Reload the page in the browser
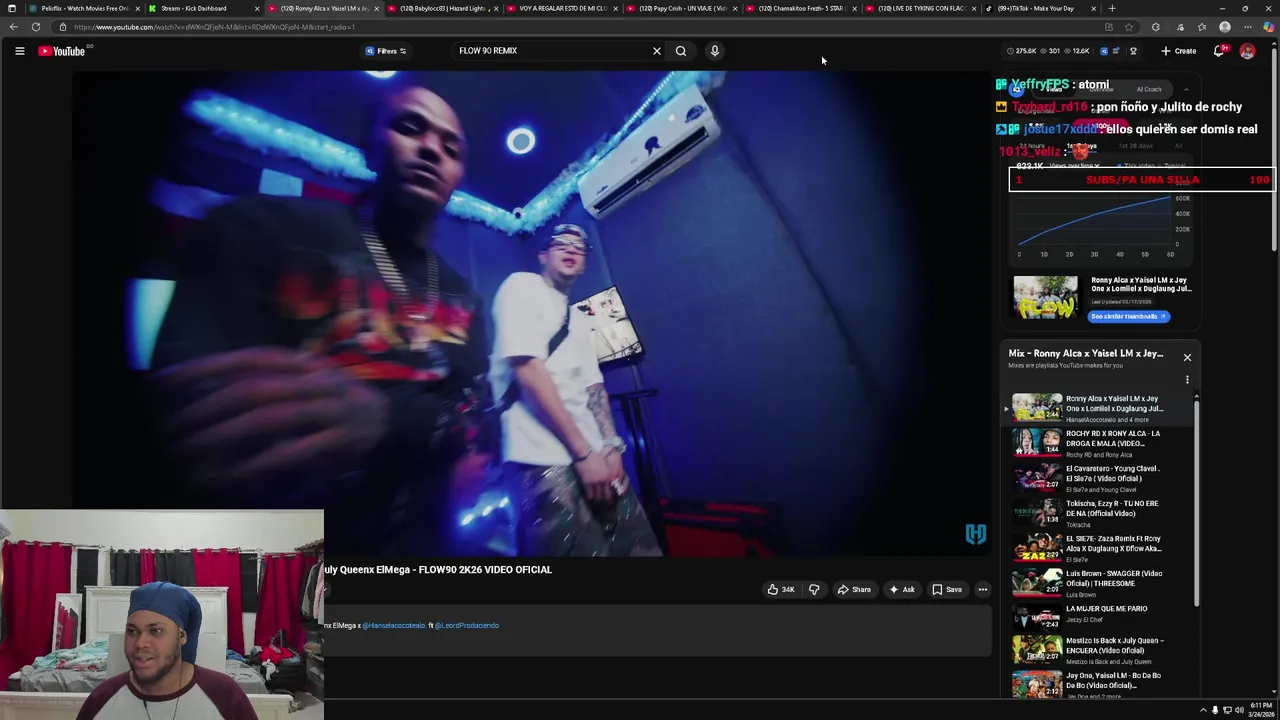The image size is (1280, 720). [x=36, y=27]
